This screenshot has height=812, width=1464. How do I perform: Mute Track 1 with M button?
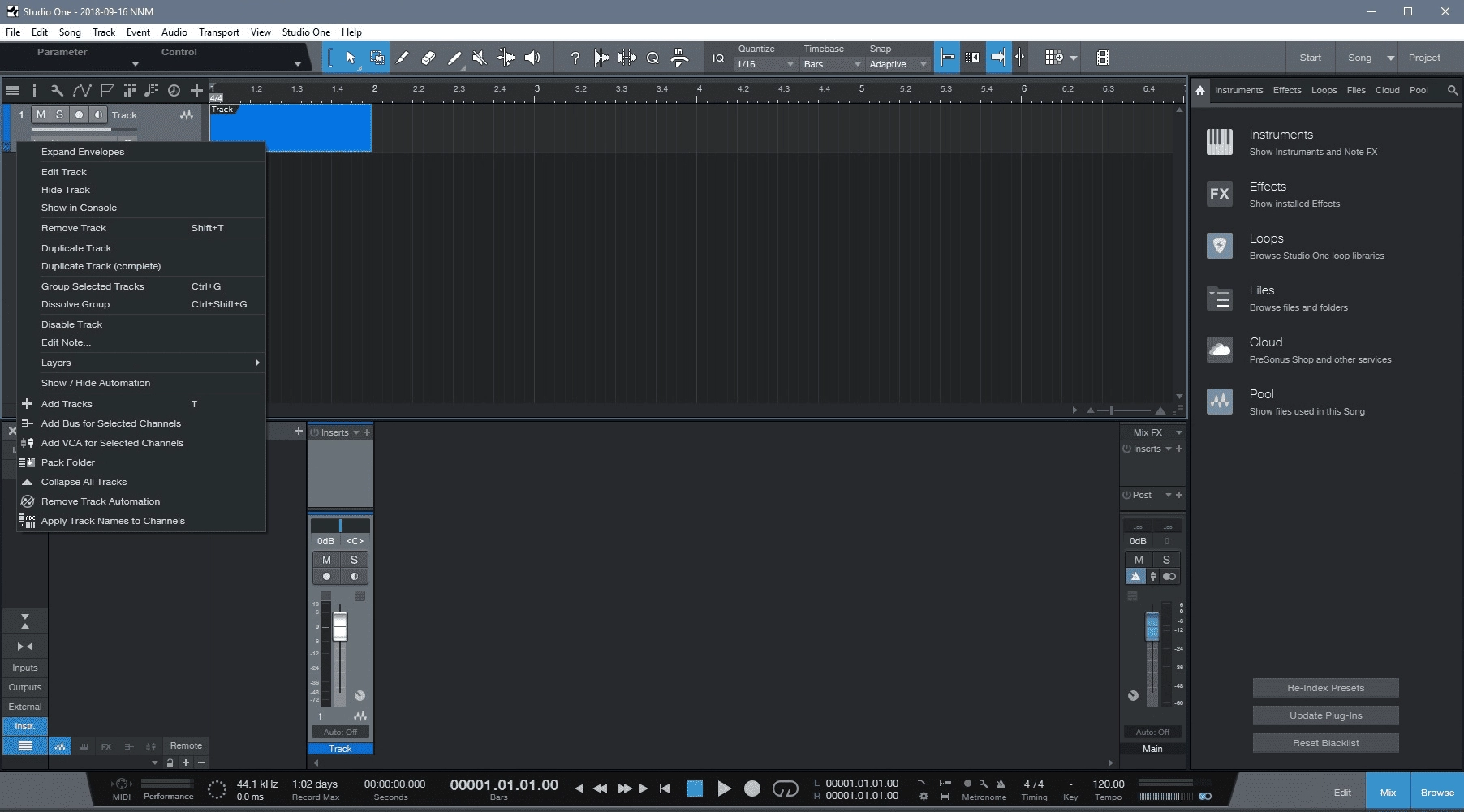(41, 114)
